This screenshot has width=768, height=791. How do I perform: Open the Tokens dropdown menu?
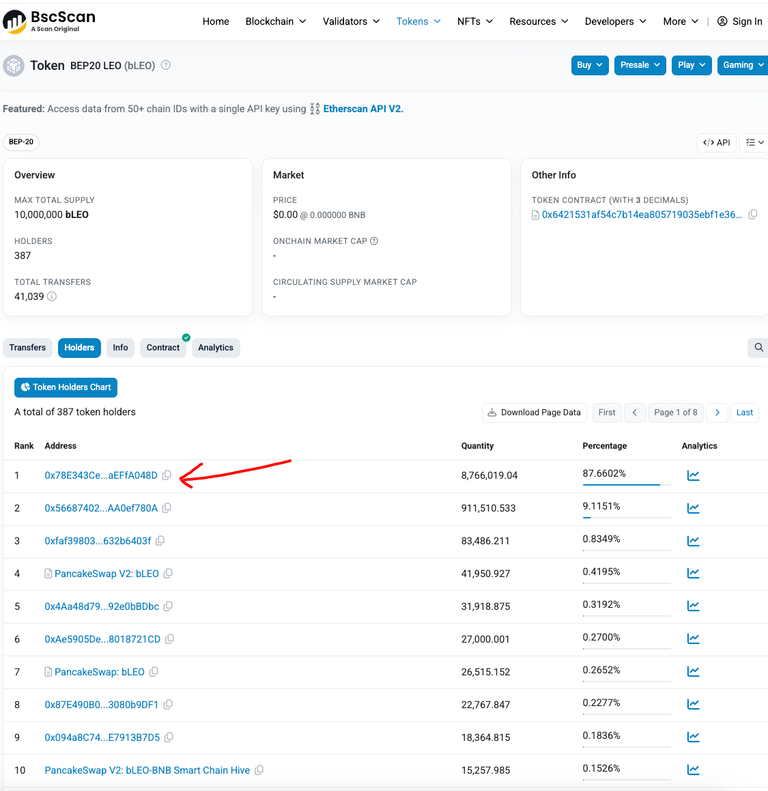click(x=418, y=21)
